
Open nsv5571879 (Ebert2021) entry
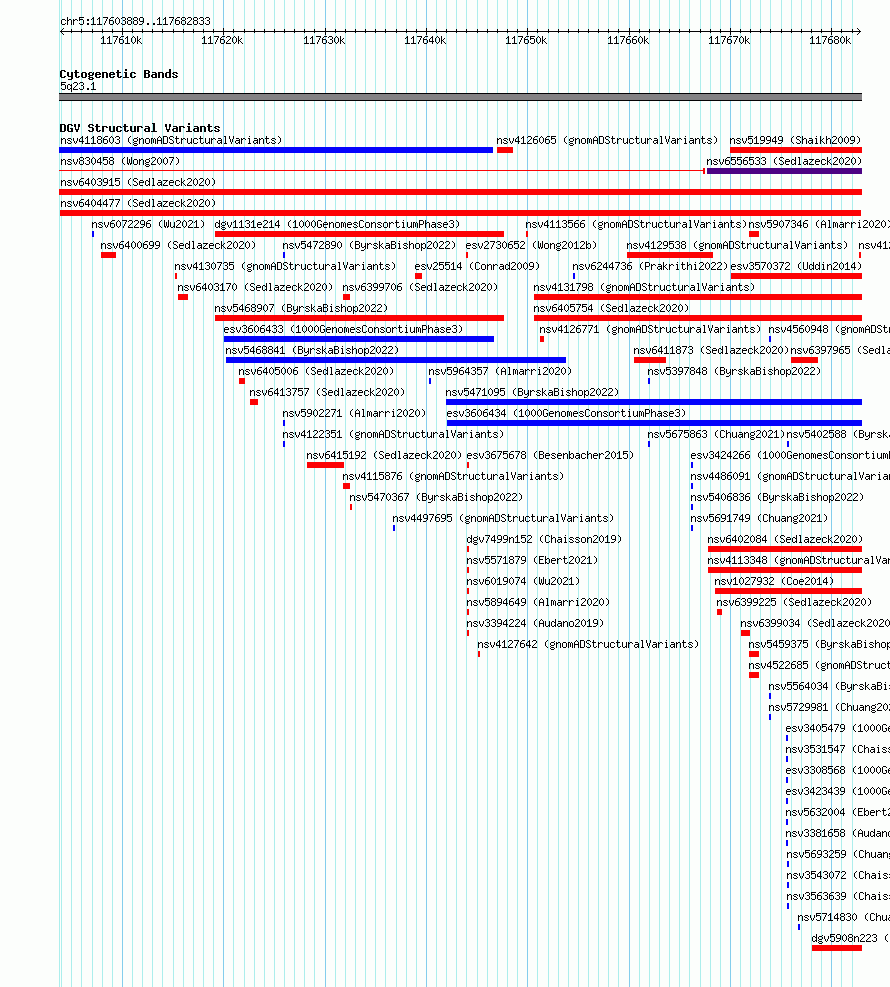[x=532, y=560]
